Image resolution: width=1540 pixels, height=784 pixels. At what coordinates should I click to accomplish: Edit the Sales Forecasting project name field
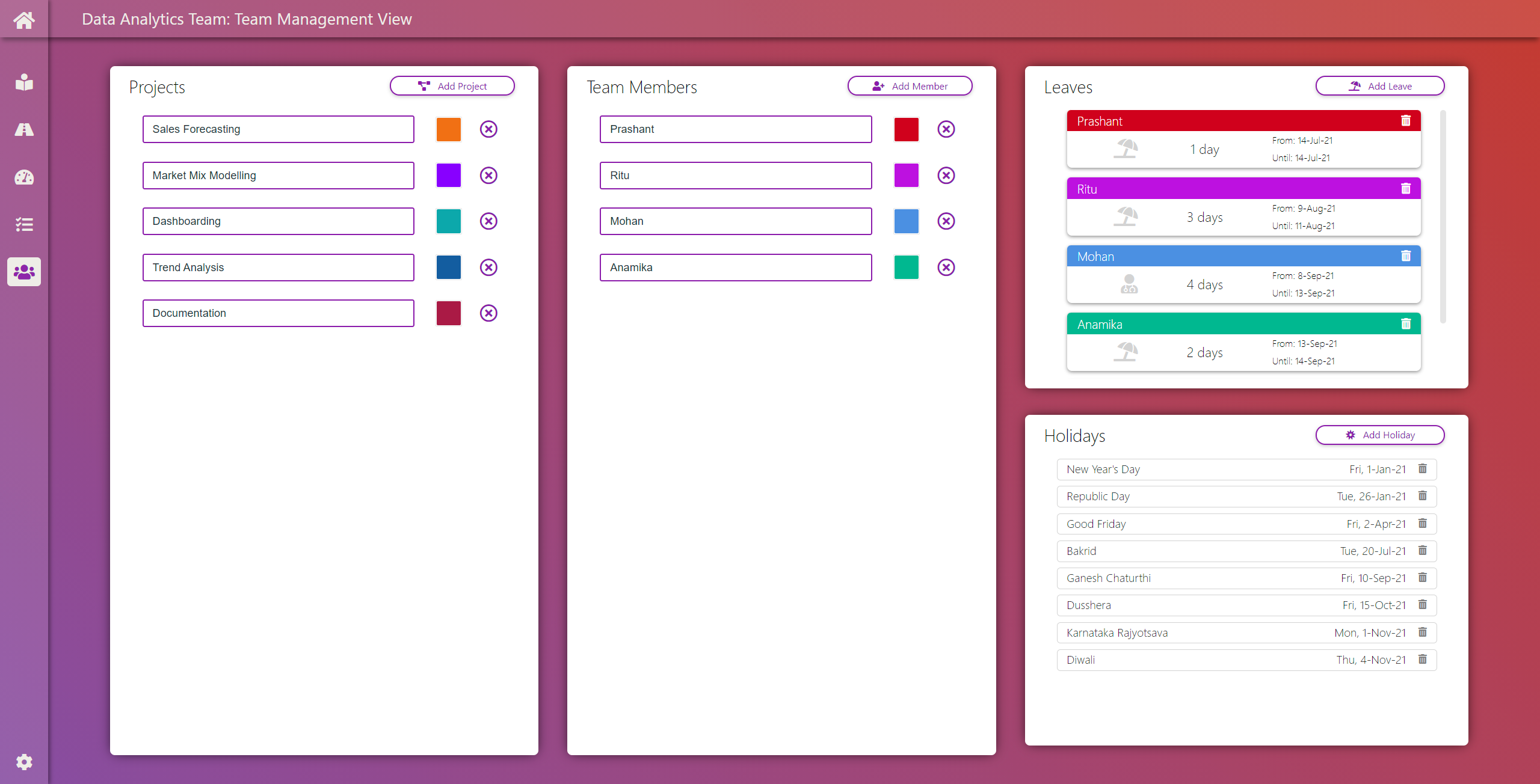[278, 129]
